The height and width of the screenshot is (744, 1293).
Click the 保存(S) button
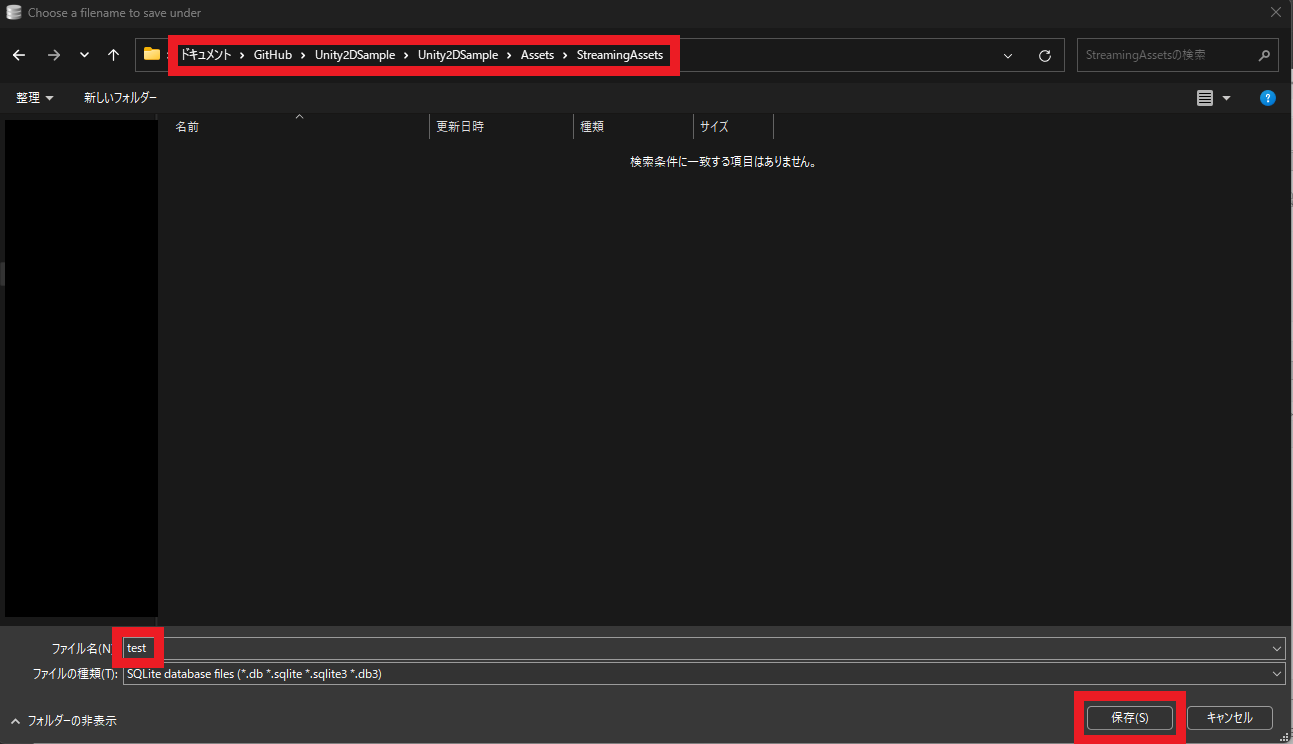coord(1130,718)
